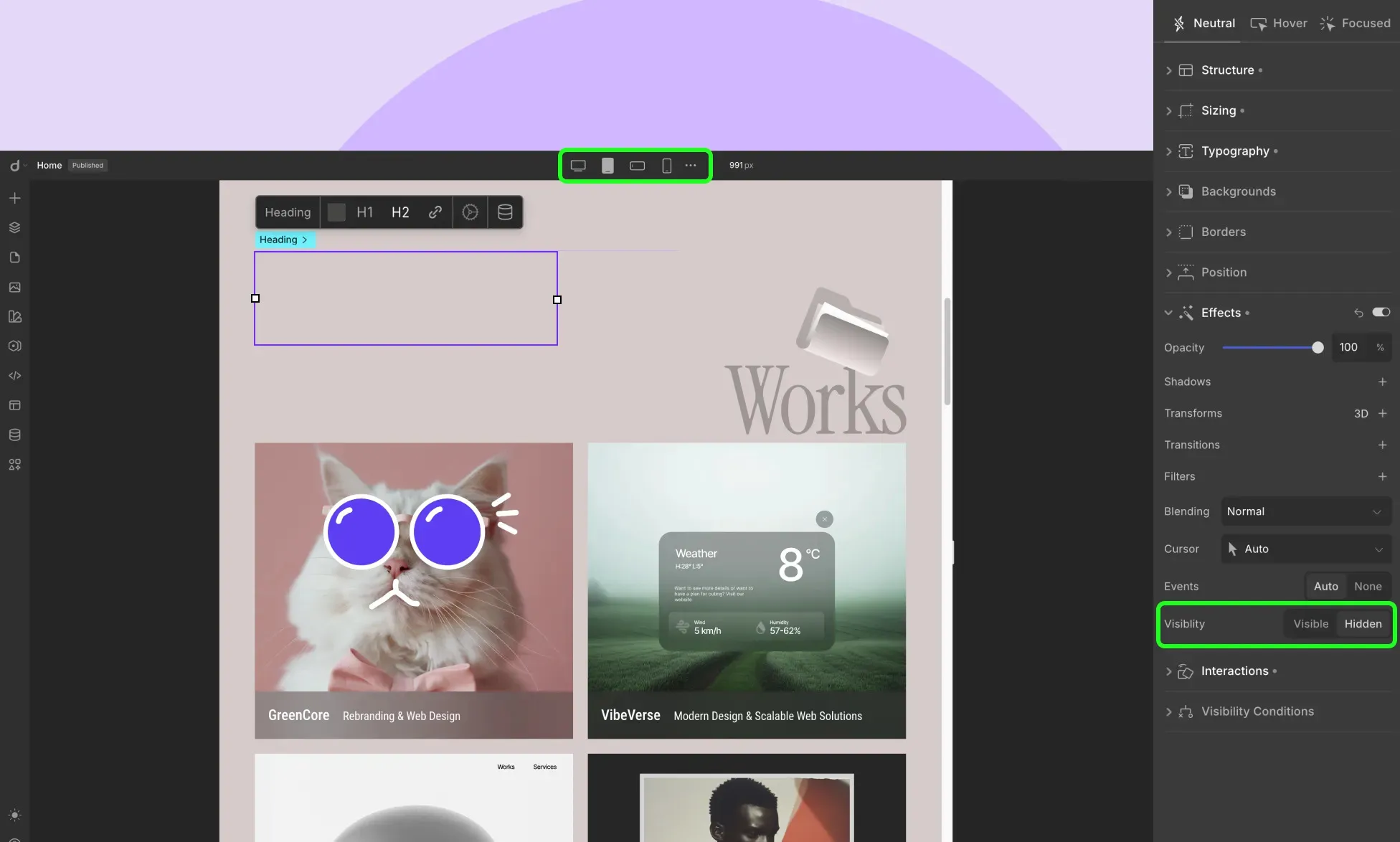Collapse the Effects section
Image resolution: width=1400 pixels, height=842 pixels.
pos(1168,313)
